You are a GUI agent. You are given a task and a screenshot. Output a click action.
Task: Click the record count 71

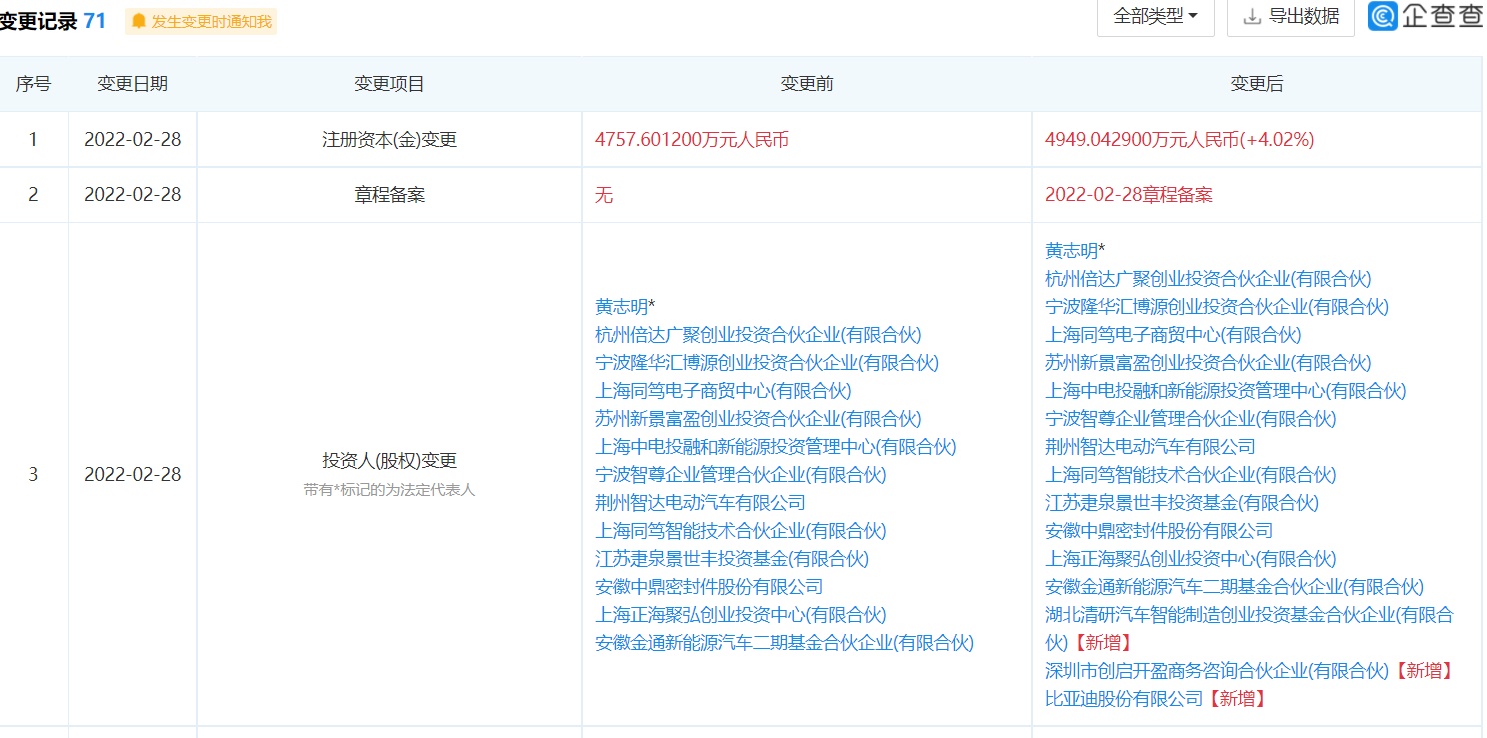tap(95, 20)
